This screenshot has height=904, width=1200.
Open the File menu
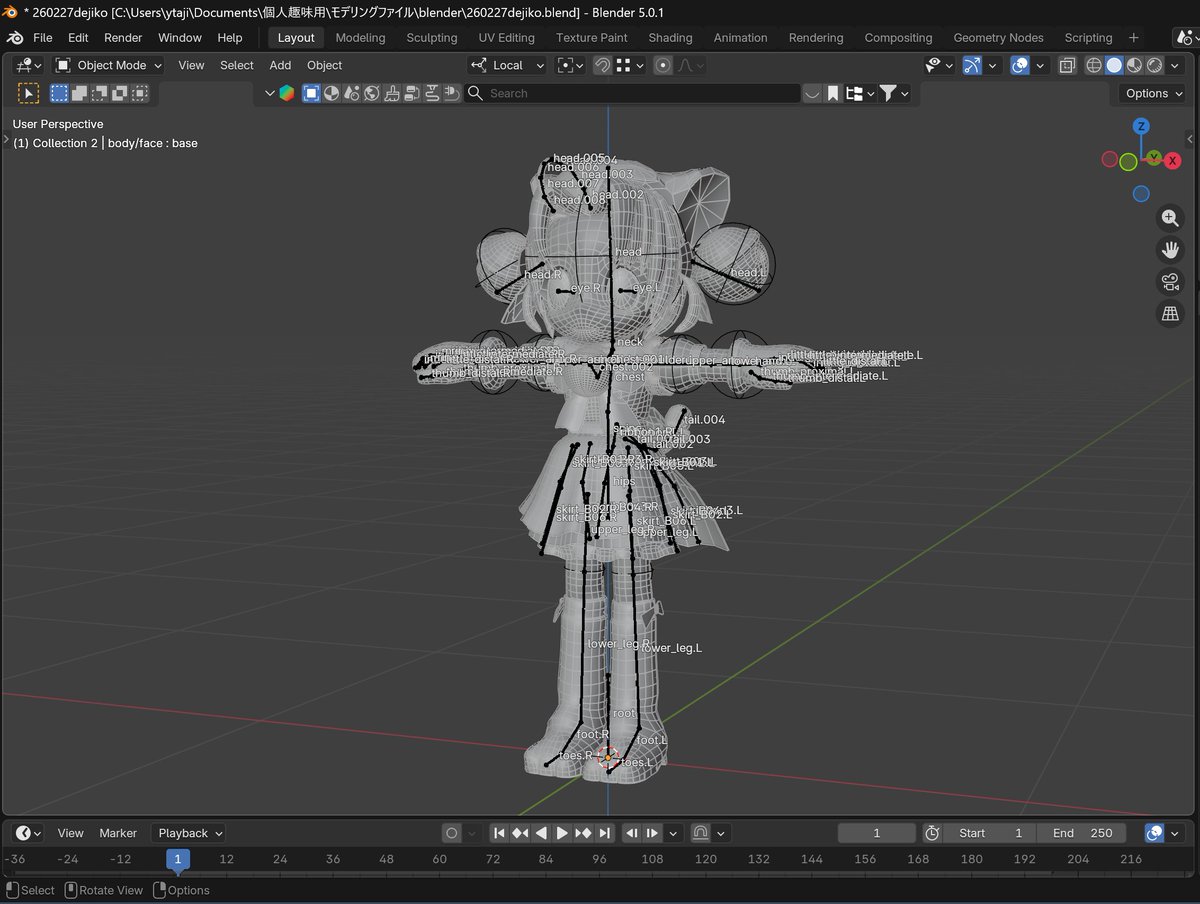43,37
